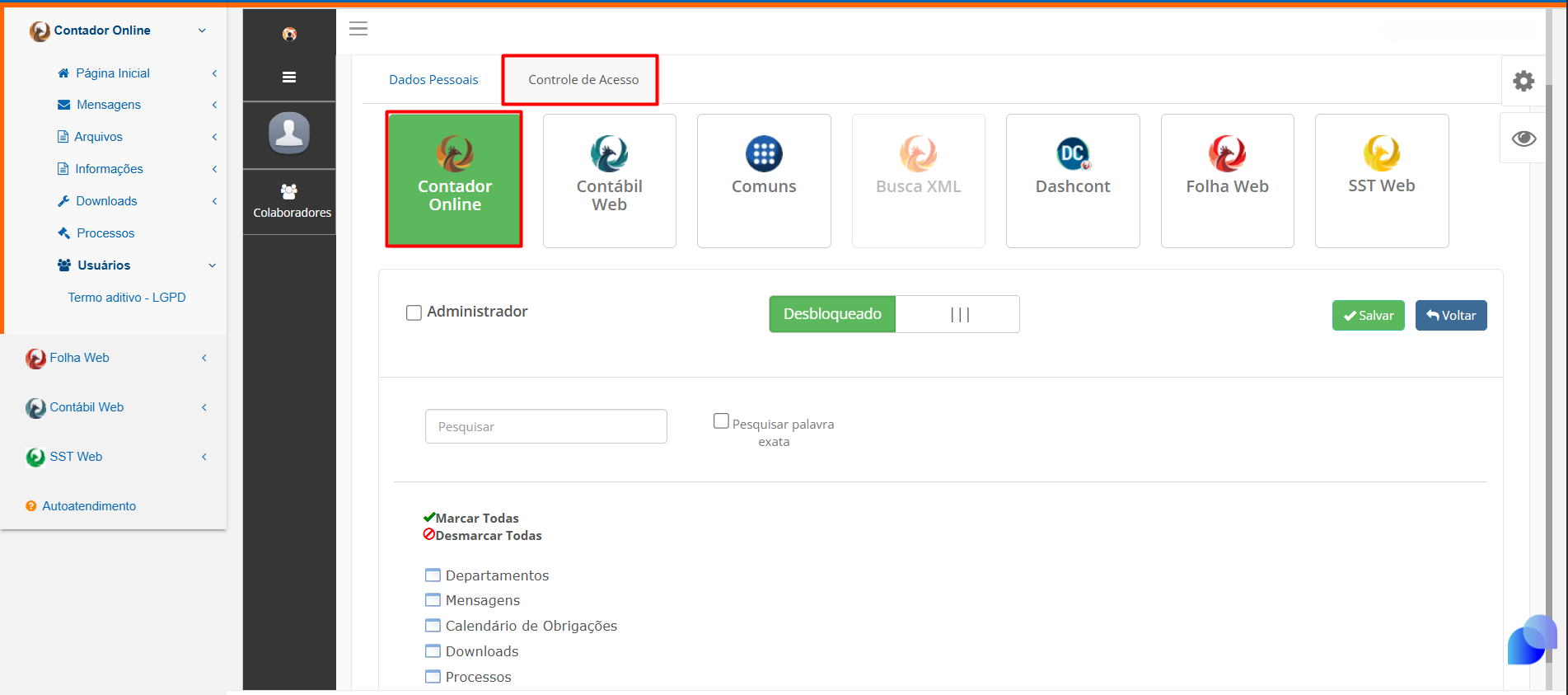The height and width of the screenshot is (695, 1568).
Task: Toggle the Departamentos permission box
Action: point(433,575)
